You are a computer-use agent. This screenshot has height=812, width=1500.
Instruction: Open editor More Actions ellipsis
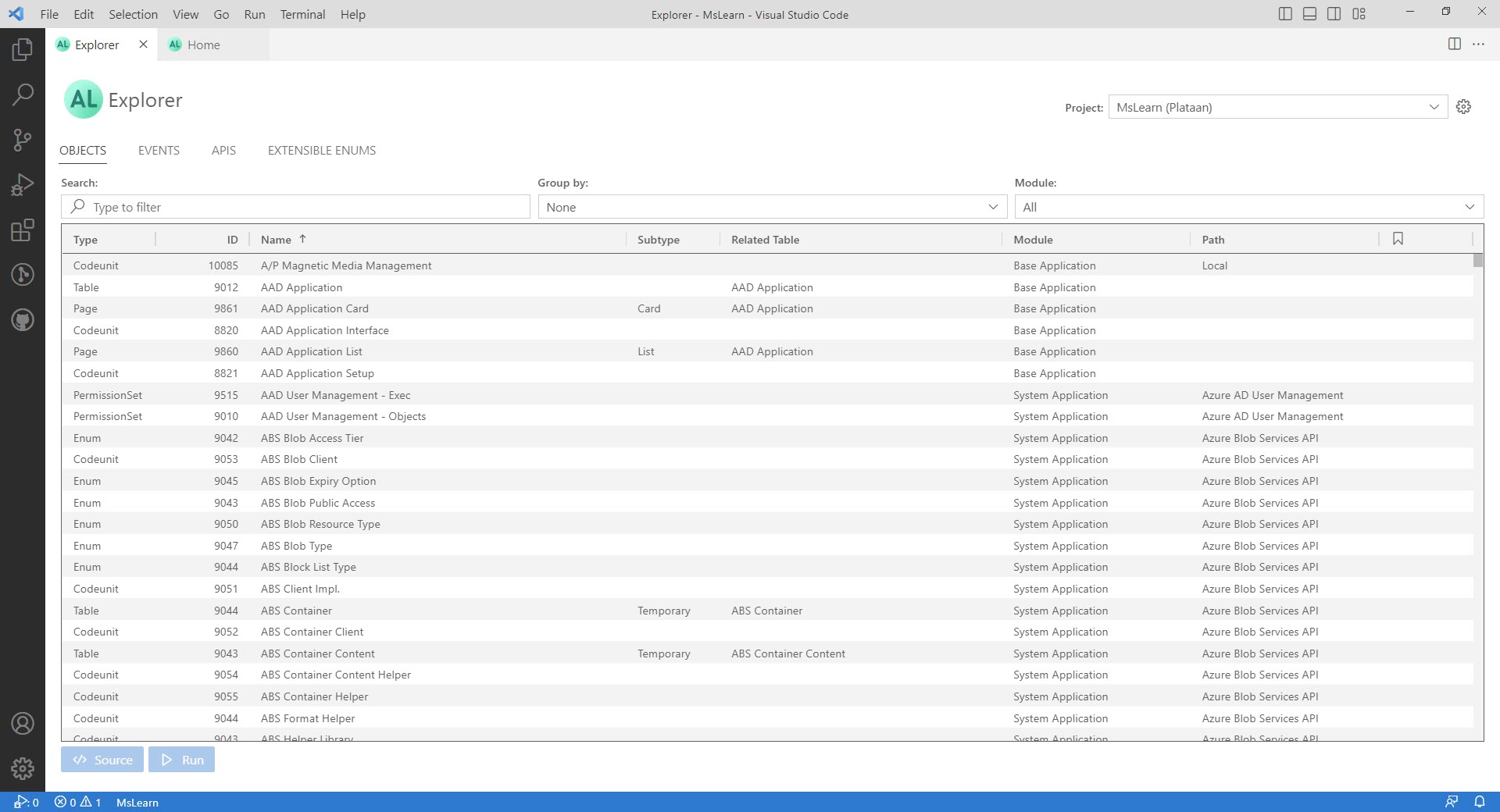click(1478, 45)
